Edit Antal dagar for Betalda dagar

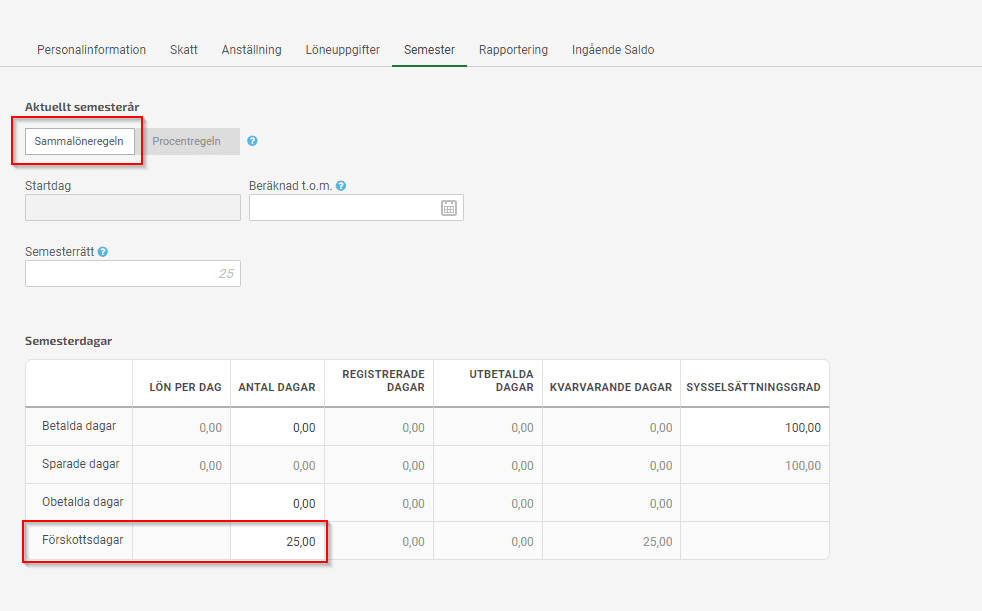click(x=277, y=427)
